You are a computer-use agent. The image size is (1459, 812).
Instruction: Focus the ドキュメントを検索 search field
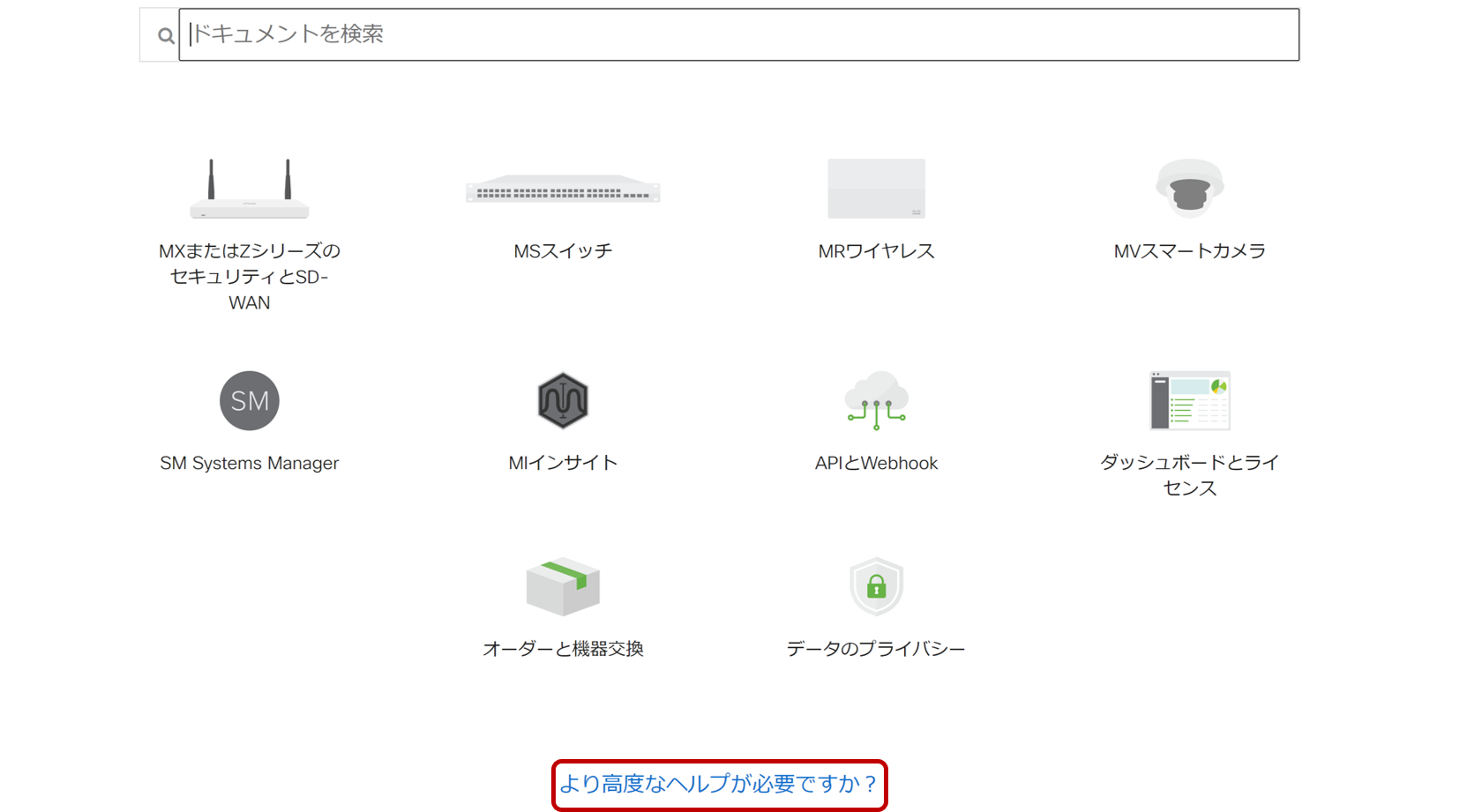(x=738, y=34)
